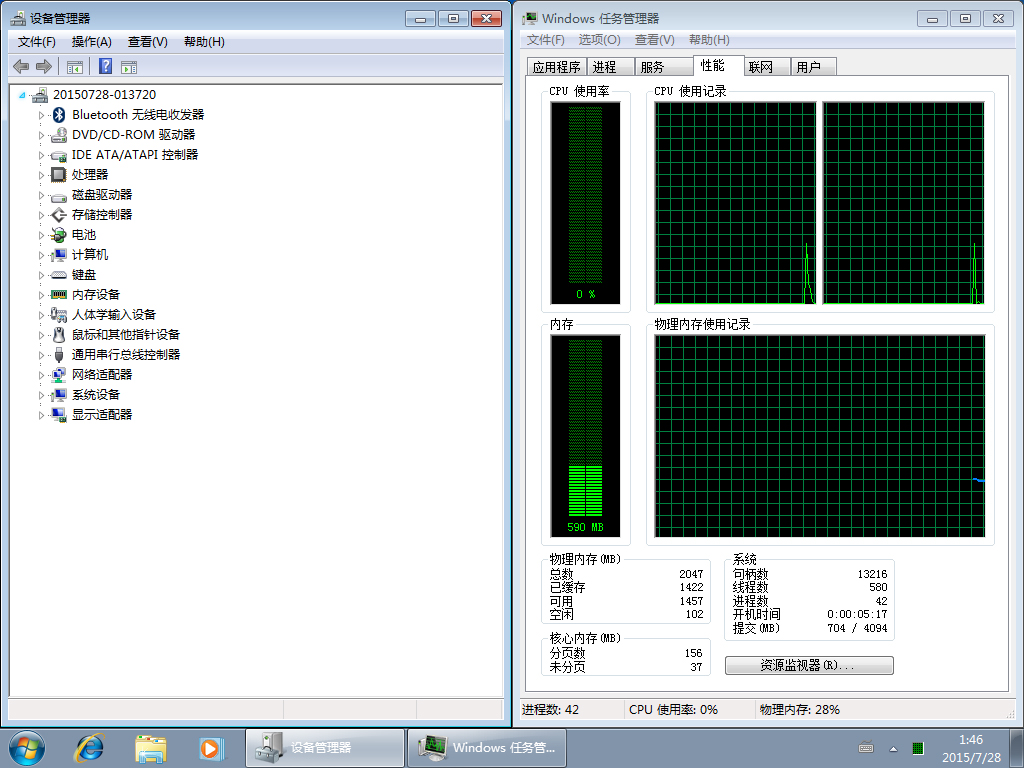Show hidden tray icons arrow

coord(893,748)
